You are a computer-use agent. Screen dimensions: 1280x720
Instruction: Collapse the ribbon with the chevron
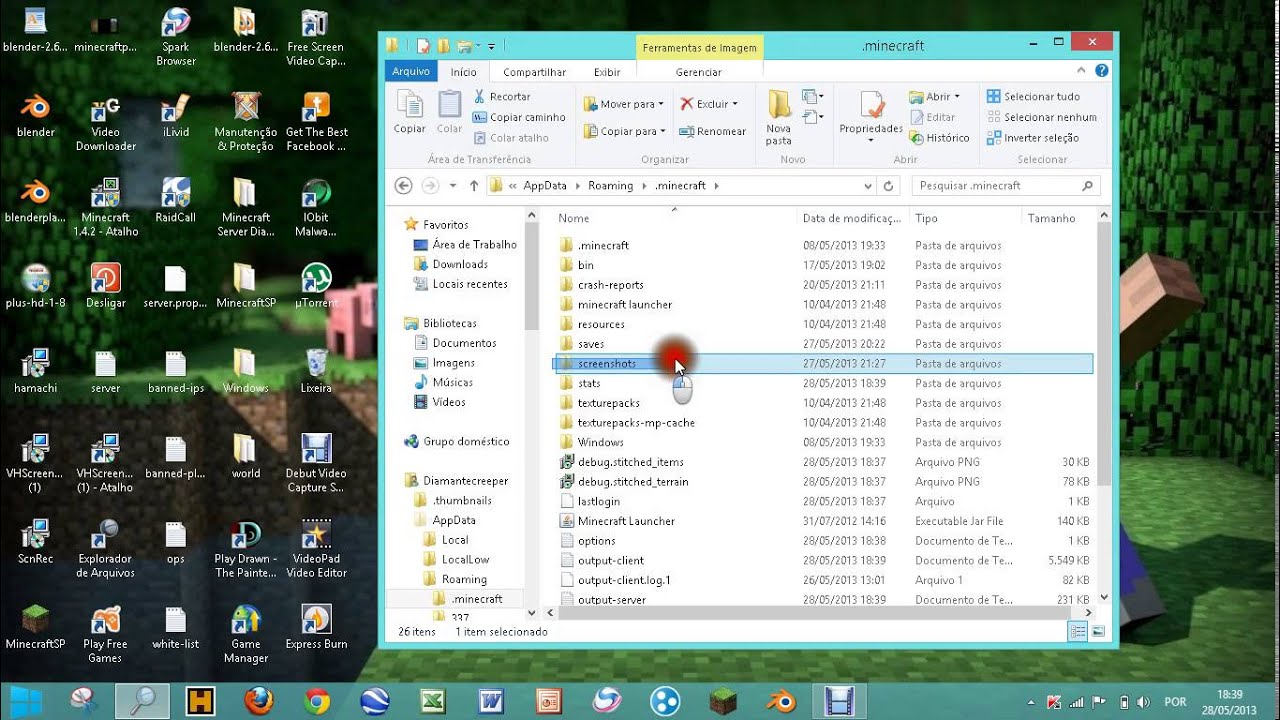tap(1081, 71)
